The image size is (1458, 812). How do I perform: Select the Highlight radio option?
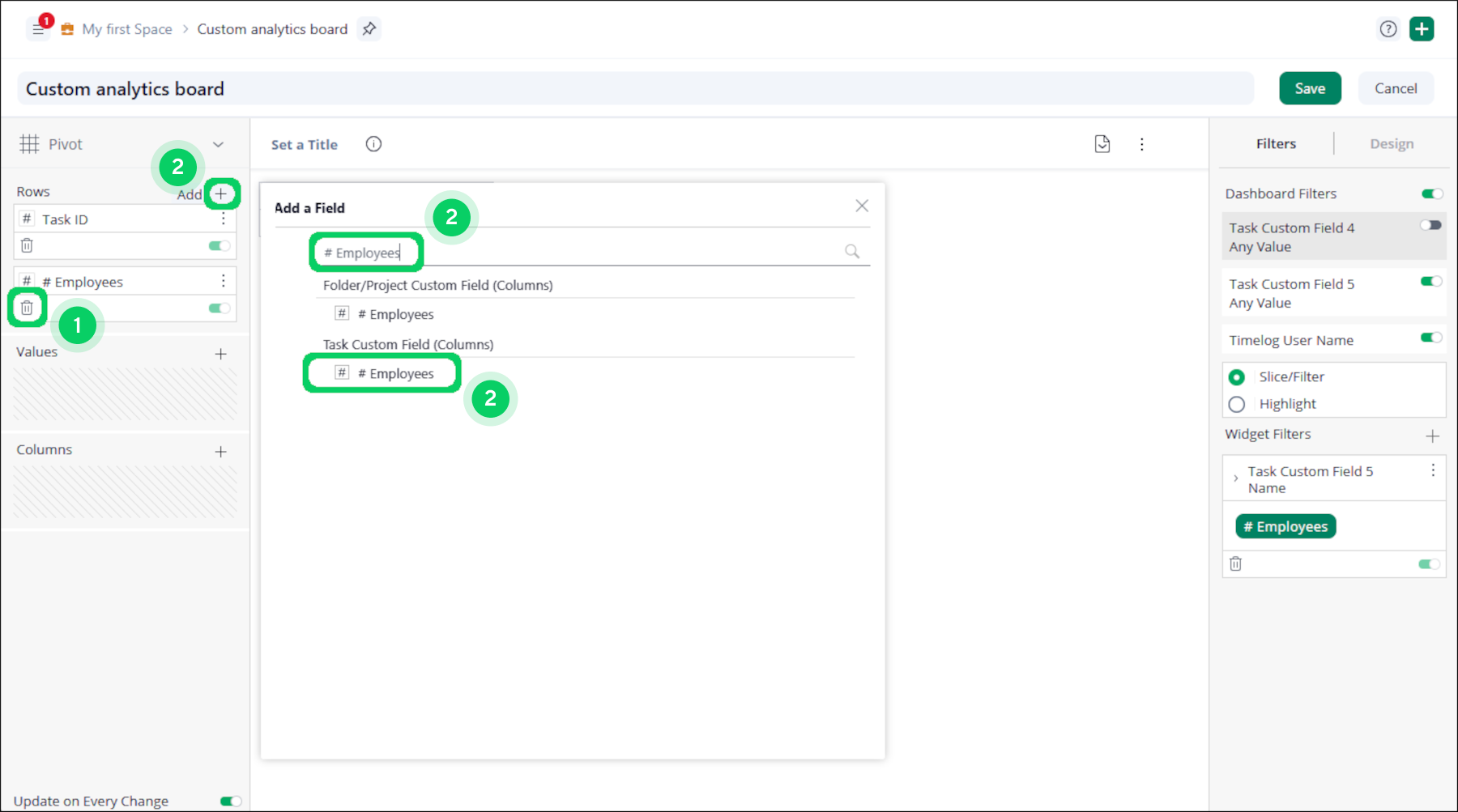pyautogui.click(x=1237, y=404)
